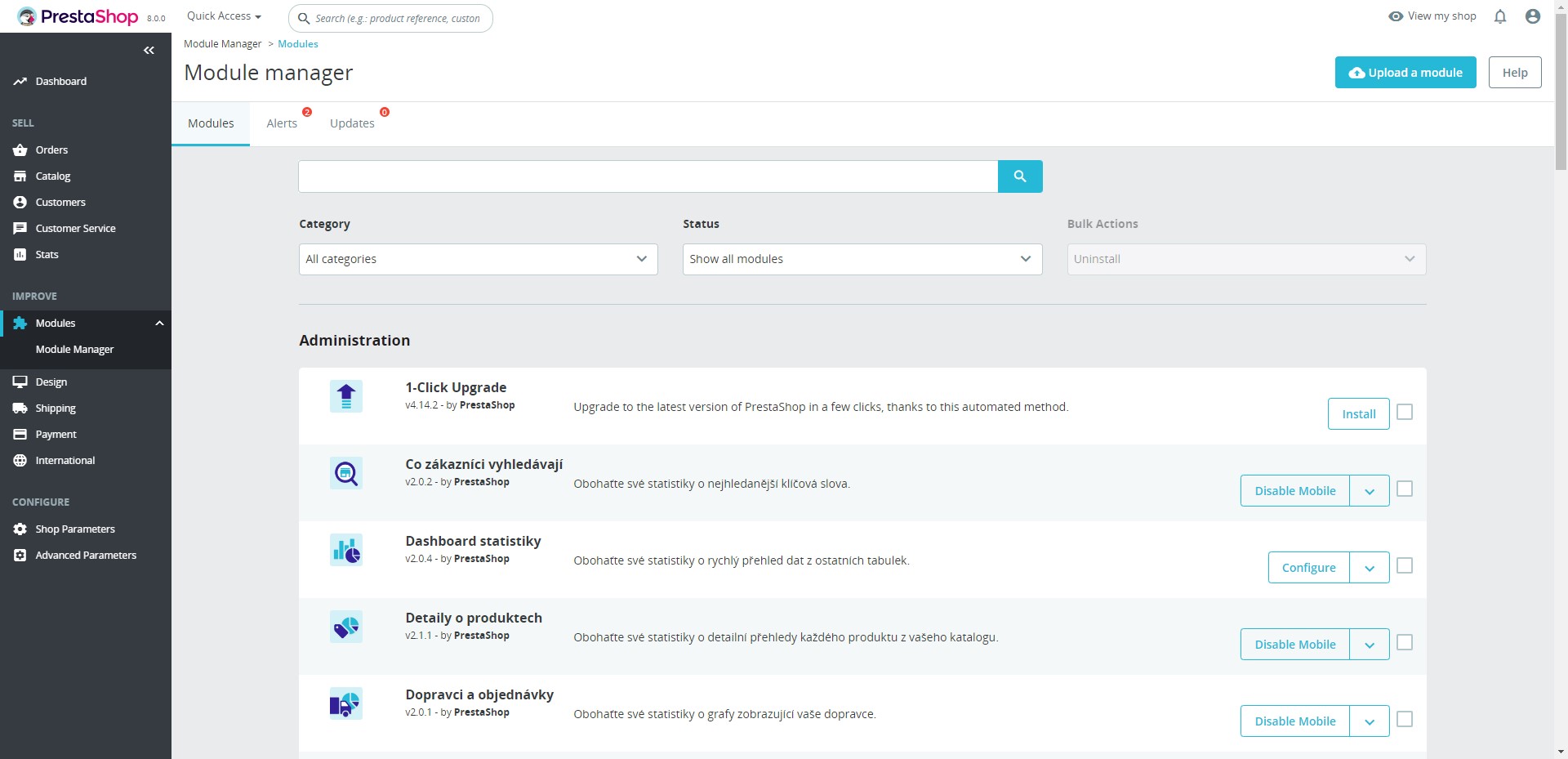Click the PrestaShop logo
1568x759 pixels.
[x=78, y=16]
